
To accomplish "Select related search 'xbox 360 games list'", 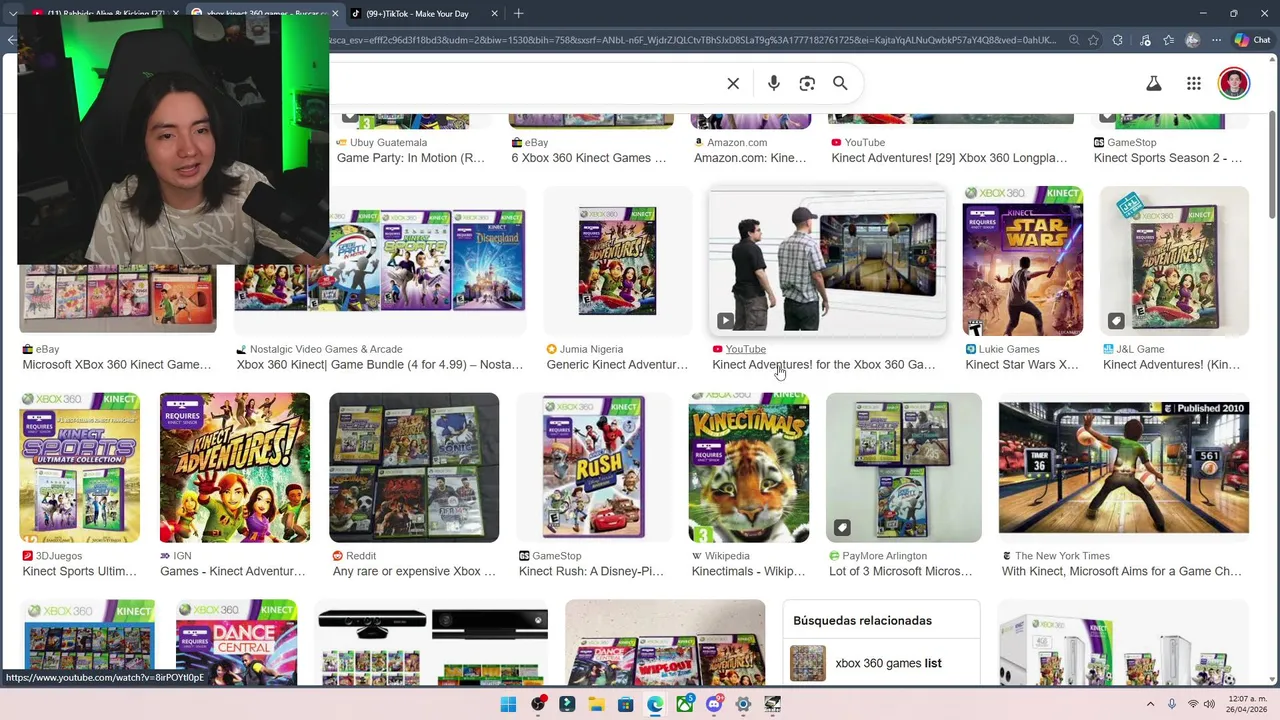I will (881, 663).
